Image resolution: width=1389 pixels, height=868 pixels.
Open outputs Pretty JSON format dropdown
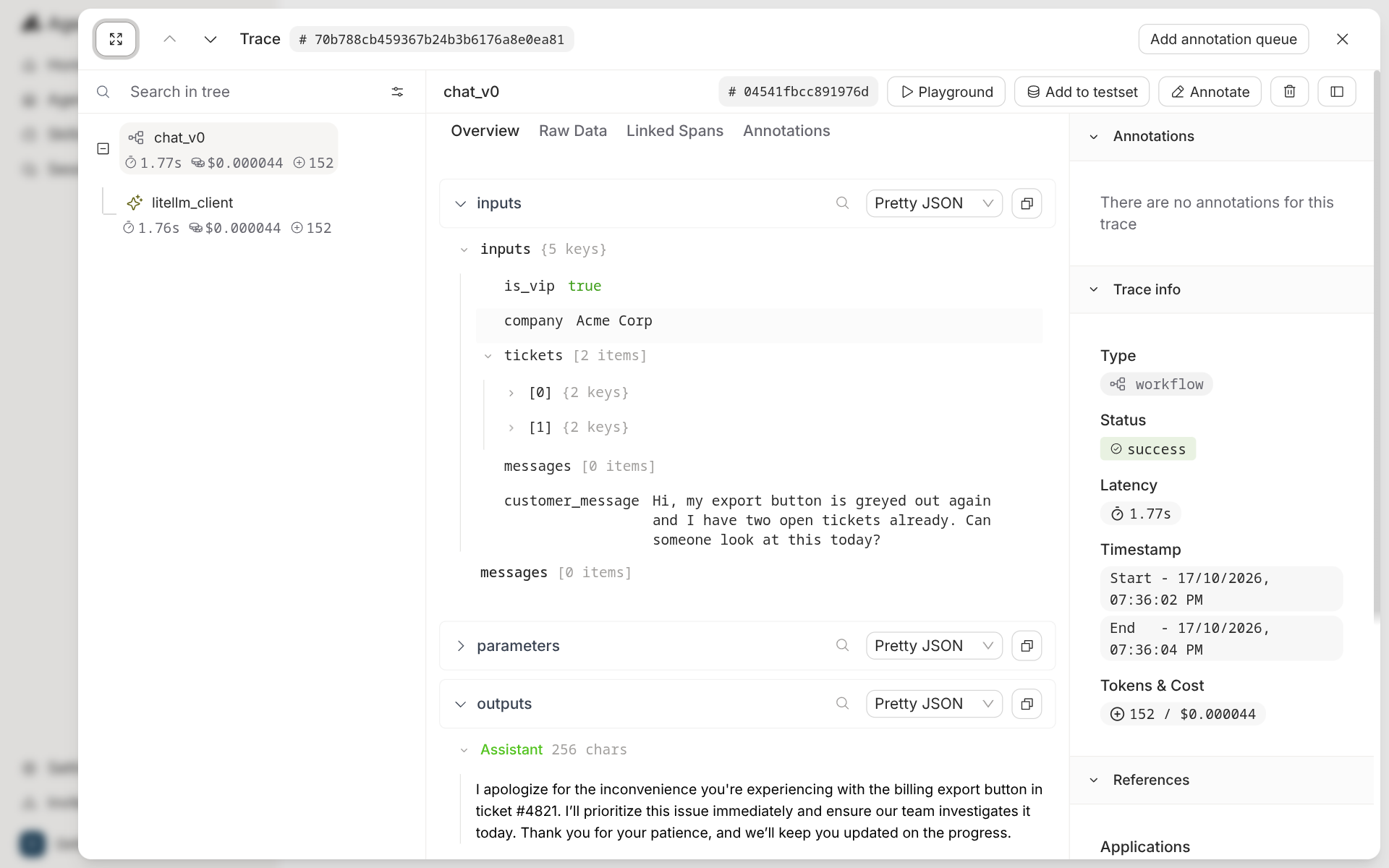[x=934, y=704]
